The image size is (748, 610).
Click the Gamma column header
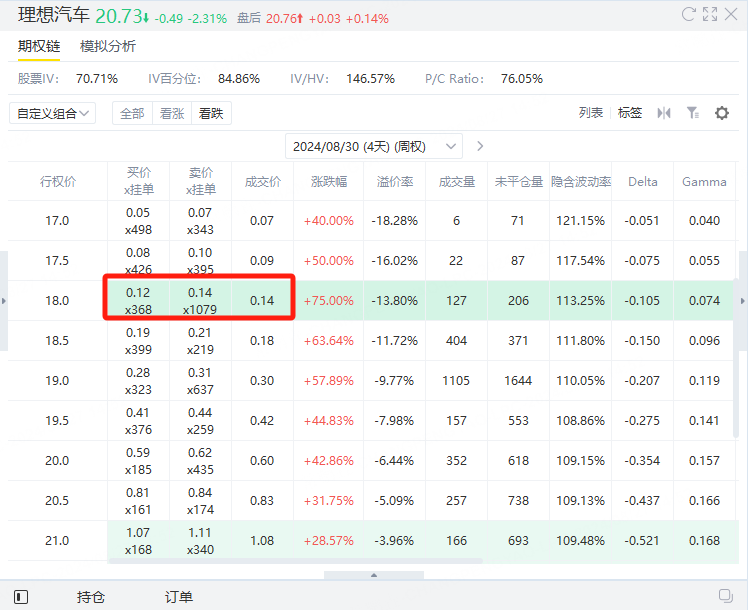coord(704,182)
